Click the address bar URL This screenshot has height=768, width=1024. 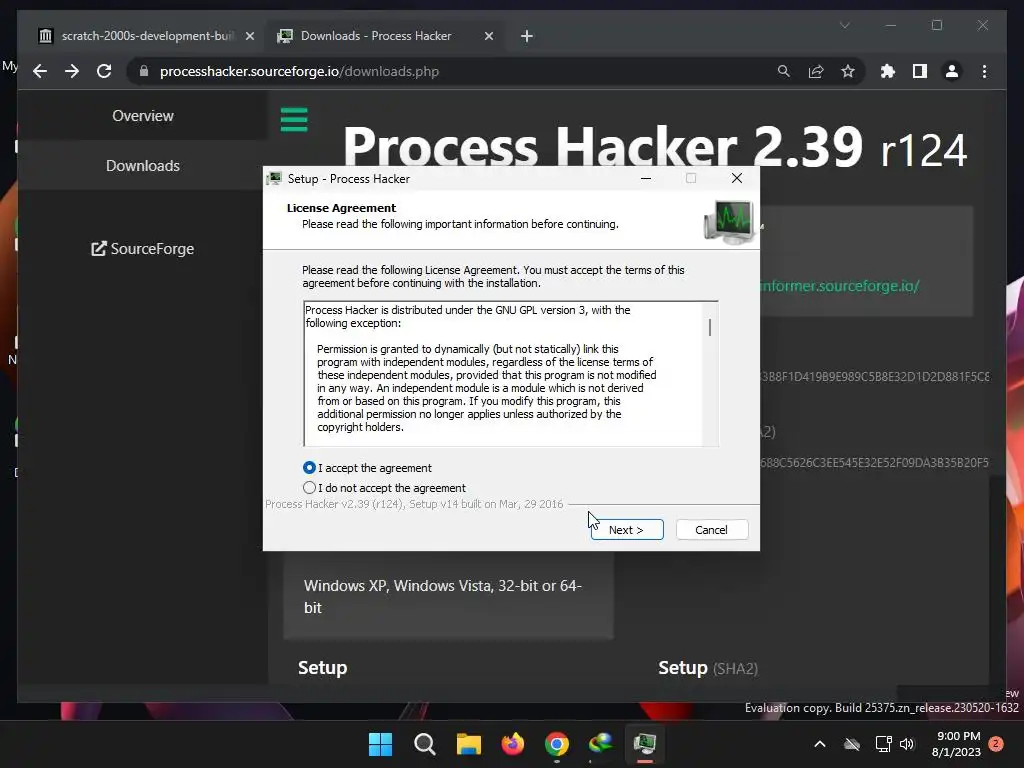point(299,71)
